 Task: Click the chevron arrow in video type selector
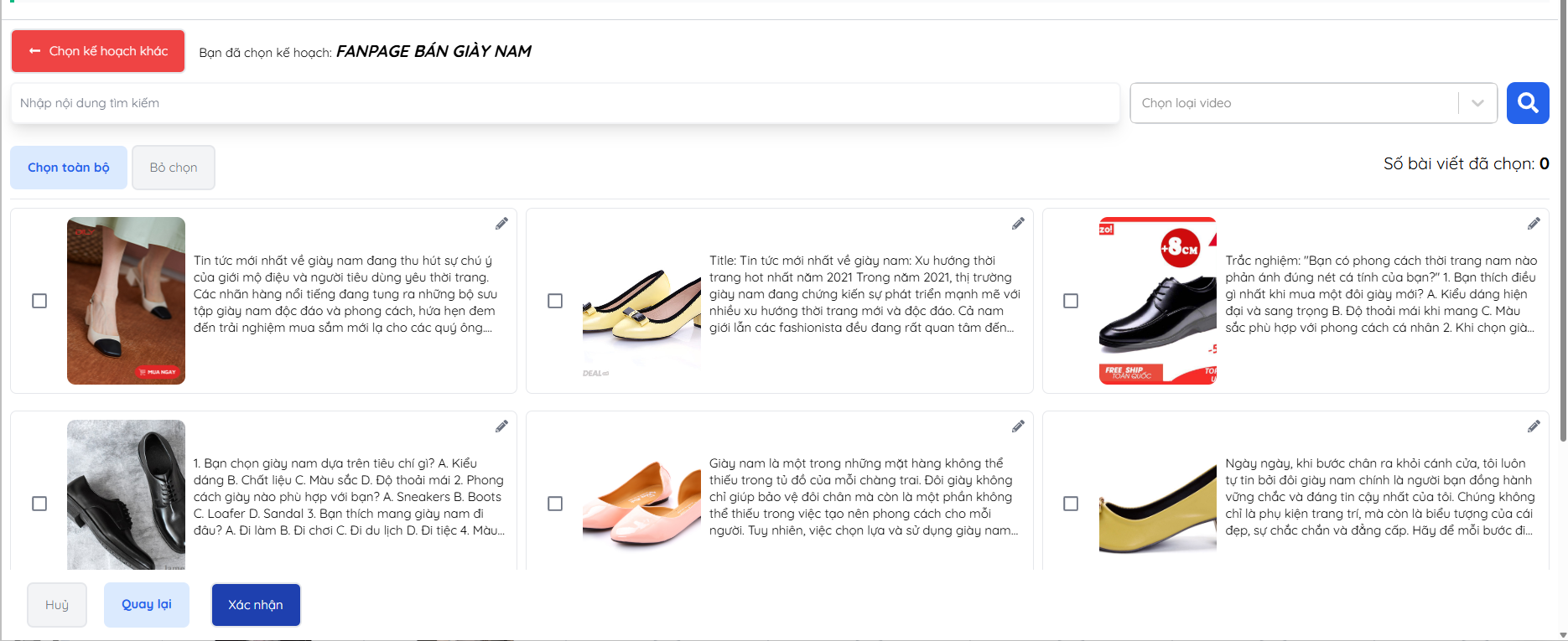pyautogui.click(x=1477, y=103)
